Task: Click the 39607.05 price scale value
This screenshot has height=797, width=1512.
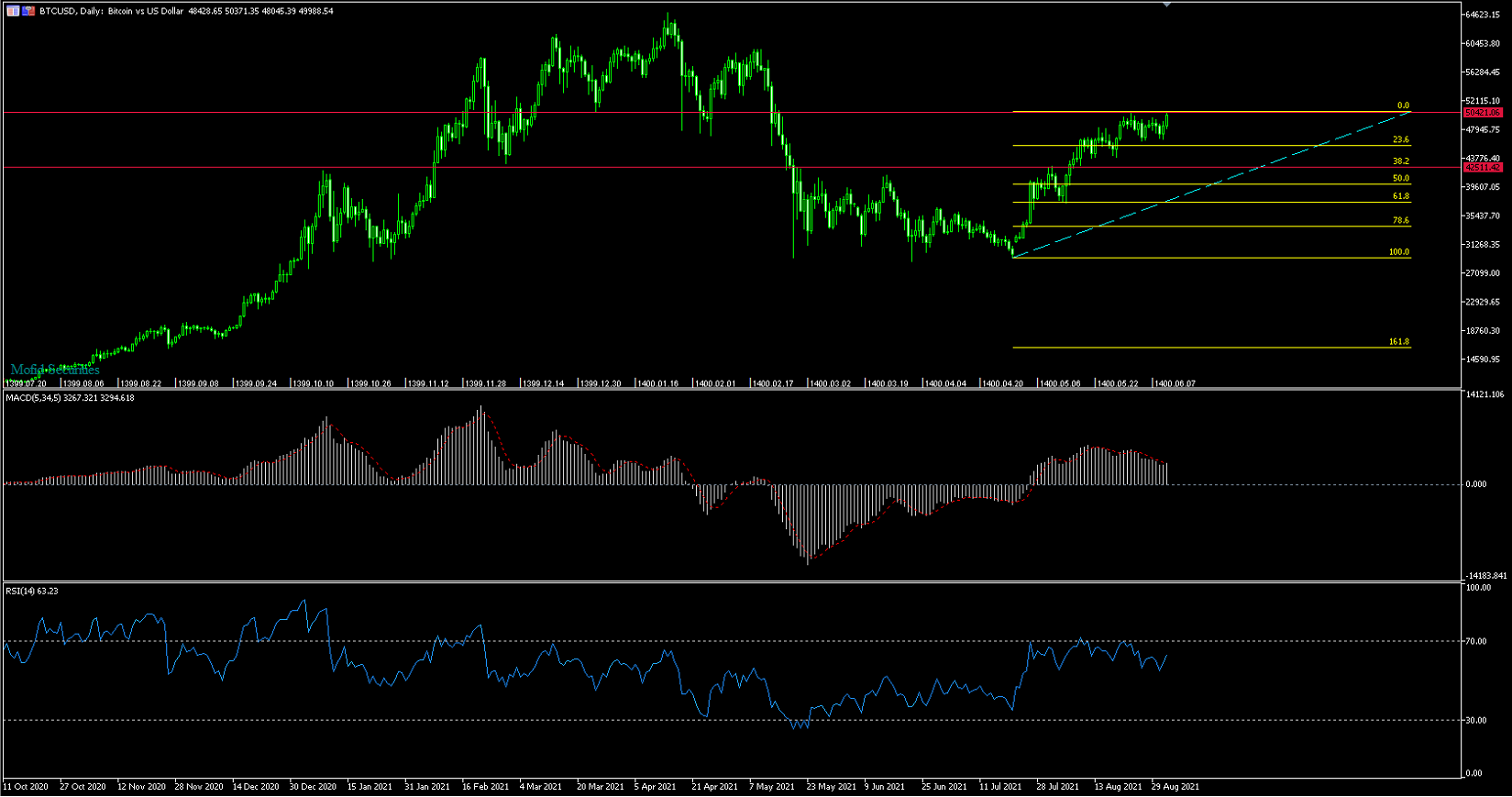Action: 1483,187
